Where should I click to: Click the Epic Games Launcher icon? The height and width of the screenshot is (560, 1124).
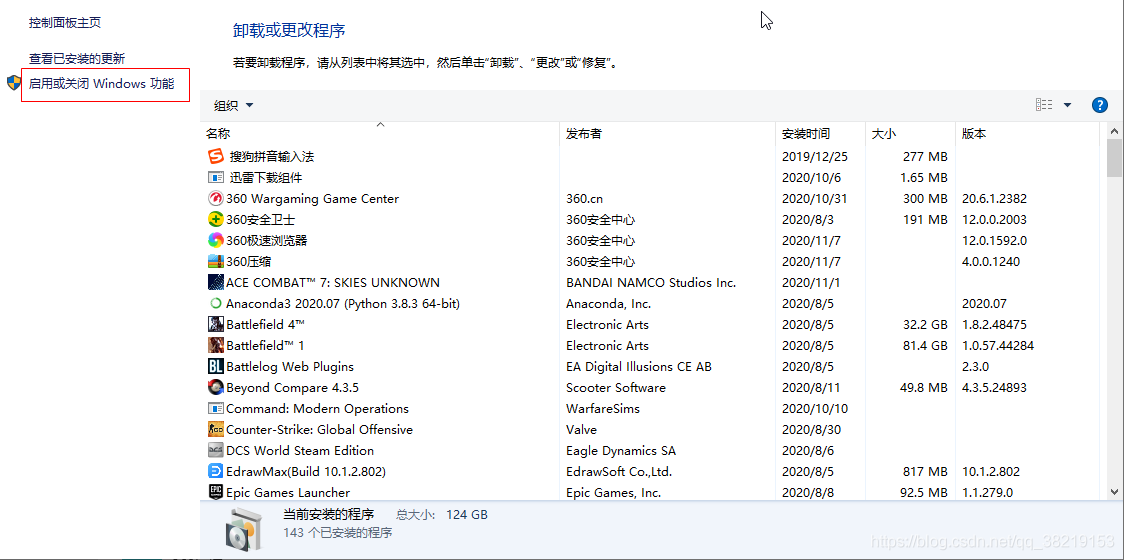[x=216, y=493]
